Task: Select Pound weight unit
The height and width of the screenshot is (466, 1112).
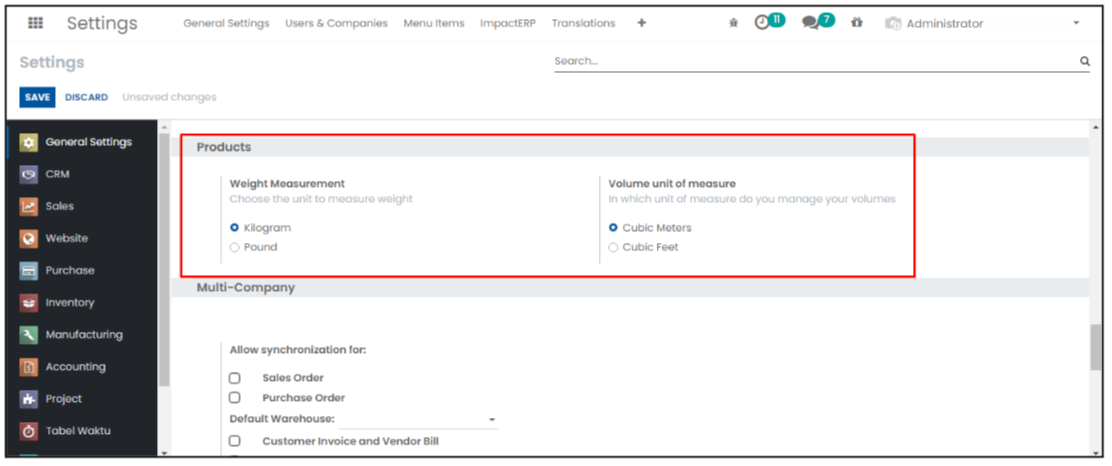Action: (235, 247)
